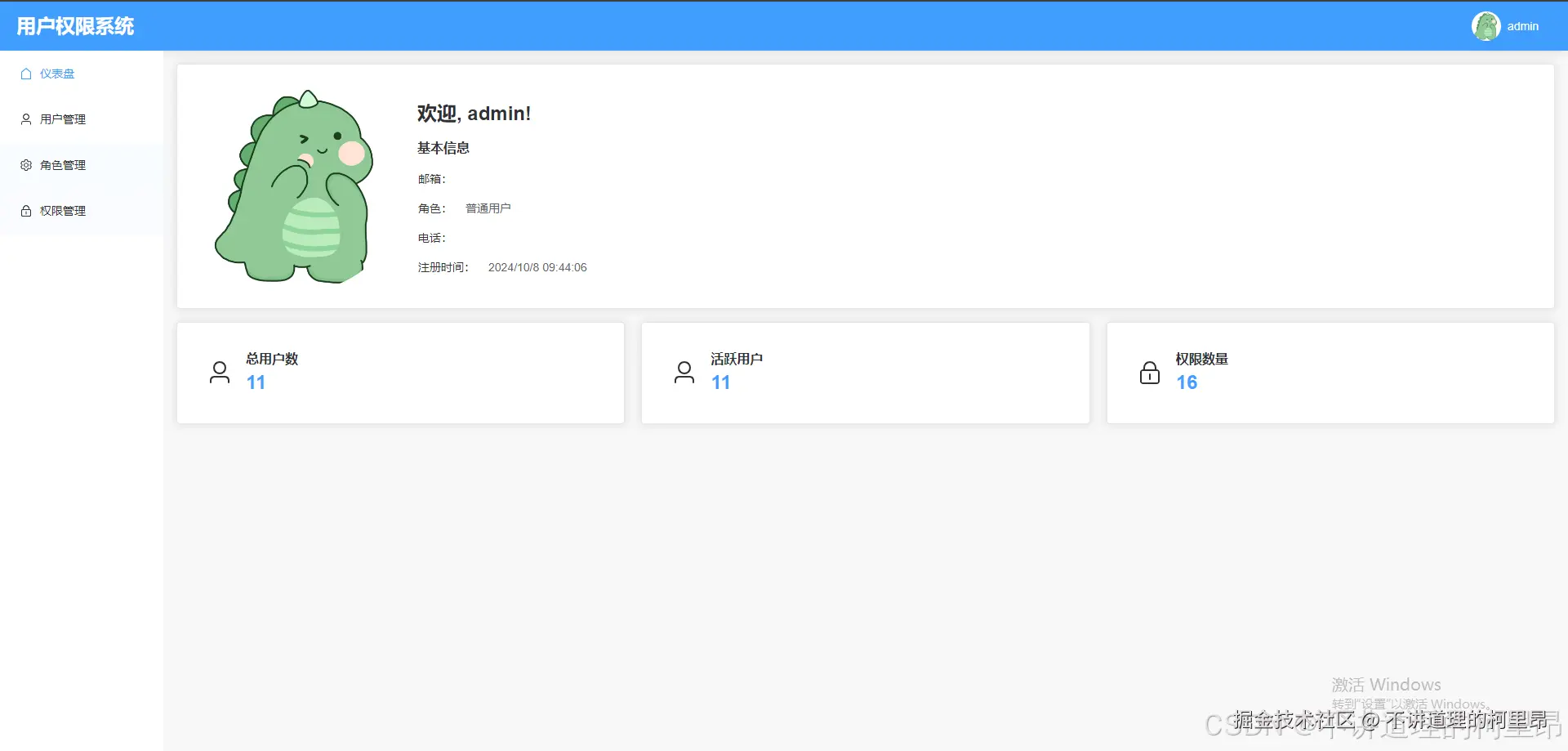1568x751 pixels.
Task: Click the 注册时间 field label
Action: coord(443,267)
